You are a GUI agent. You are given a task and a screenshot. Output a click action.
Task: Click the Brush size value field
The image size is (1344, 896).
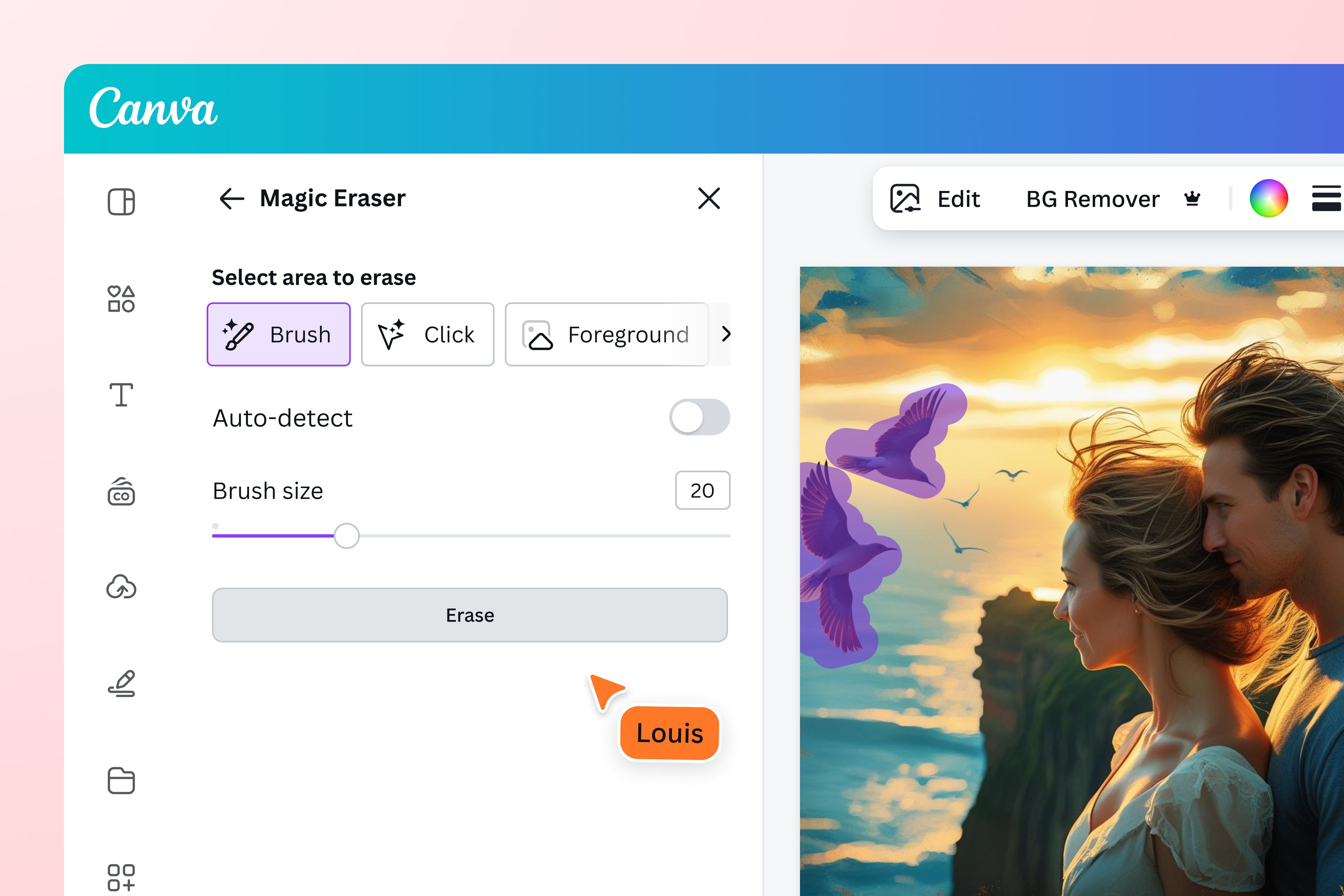pyautogui.click(x=702, y=490)
